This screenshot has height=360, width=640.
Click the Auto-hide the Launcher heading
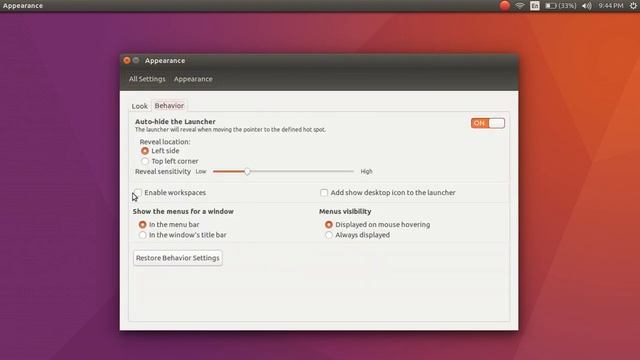(176, 122)
